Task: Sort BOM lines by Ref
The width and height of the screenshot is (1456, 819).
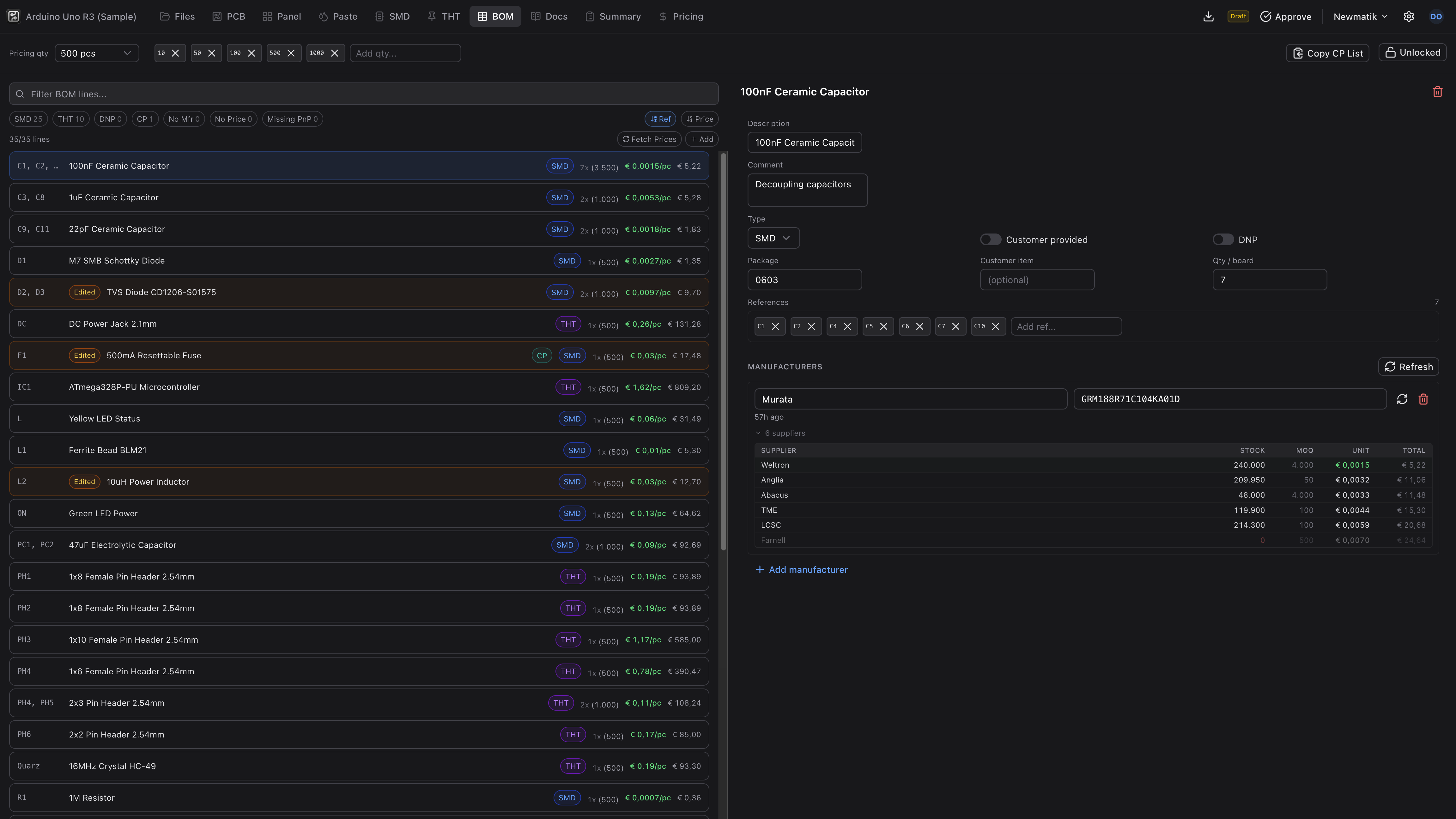Action: tap(660, 119)
